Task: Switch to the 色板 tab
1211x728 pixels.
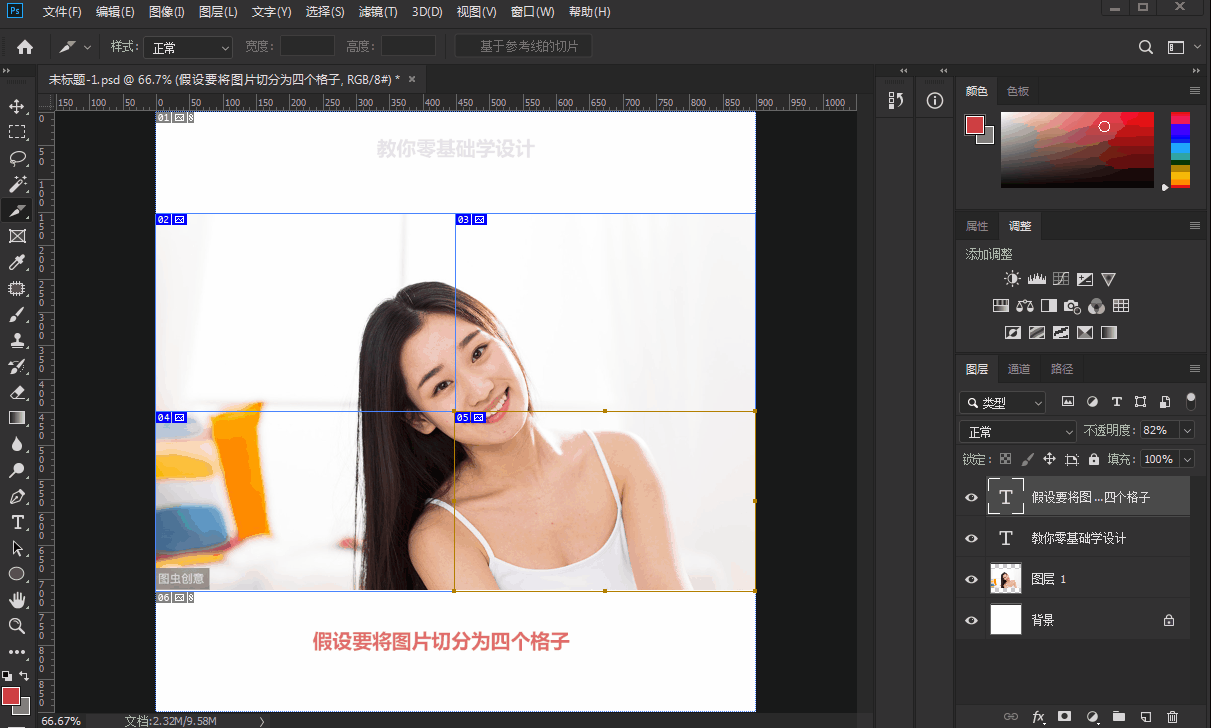Action: [1018, 91]
